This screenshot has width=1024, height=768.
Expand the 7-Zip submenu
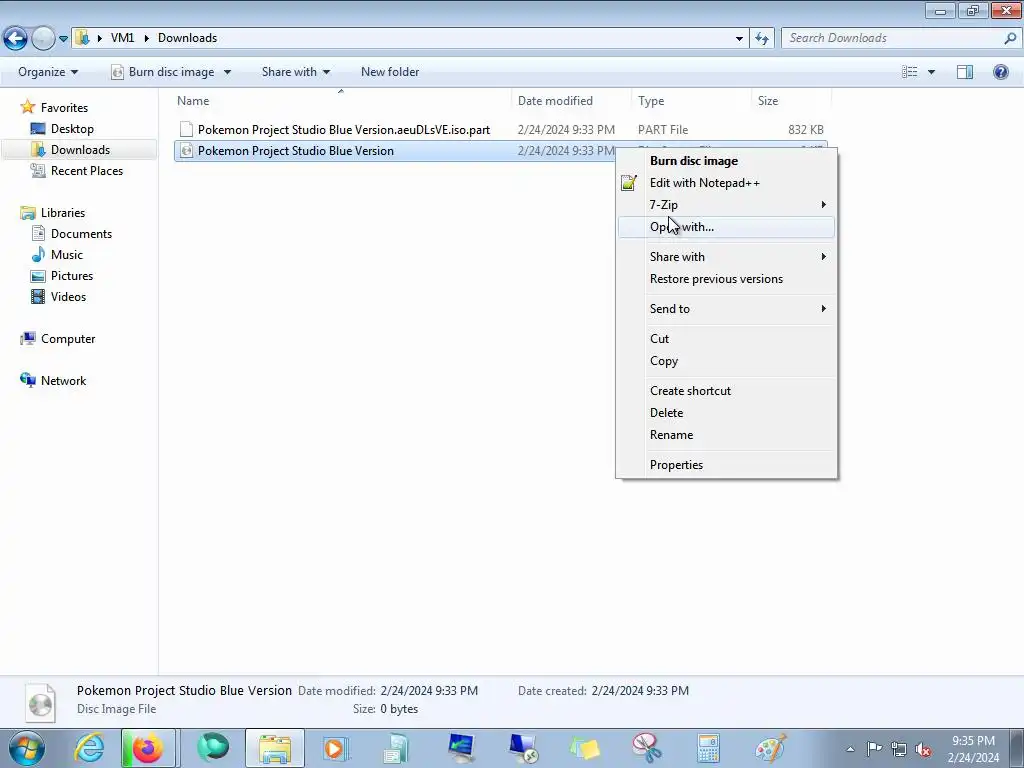[726, 205]
